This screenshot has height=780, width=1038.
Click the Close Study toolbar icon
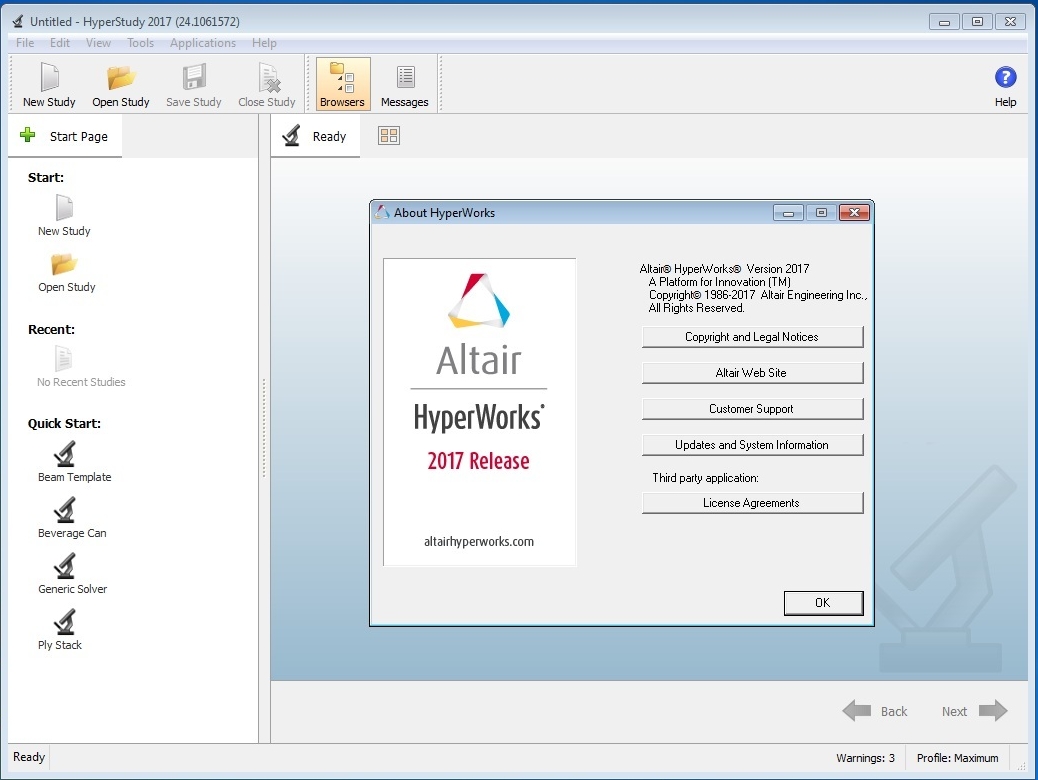tap(267, 84)
